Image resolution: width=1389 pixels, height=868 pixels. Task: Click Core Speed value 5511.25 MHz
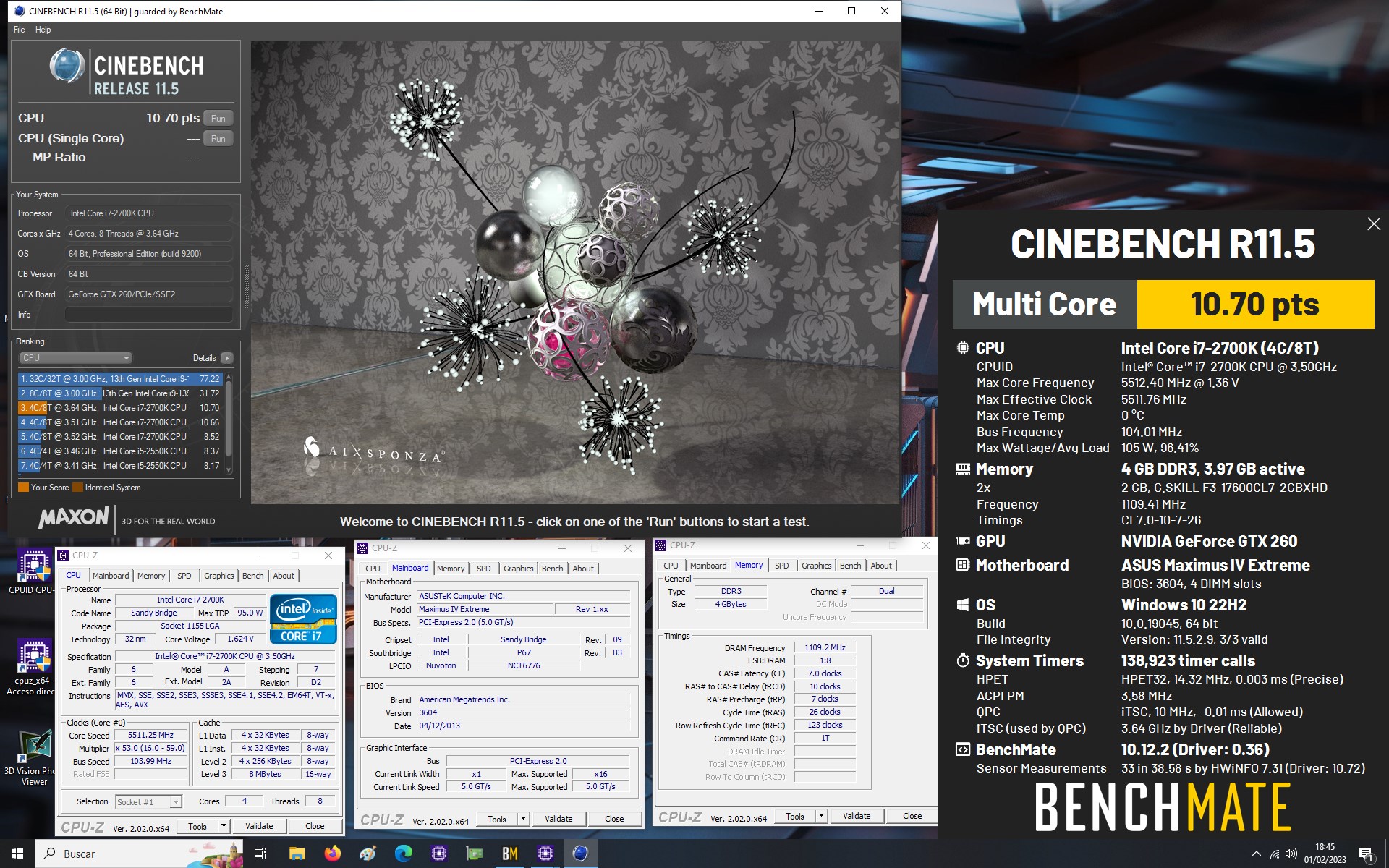pyautogui.click(x=150, y=735)
